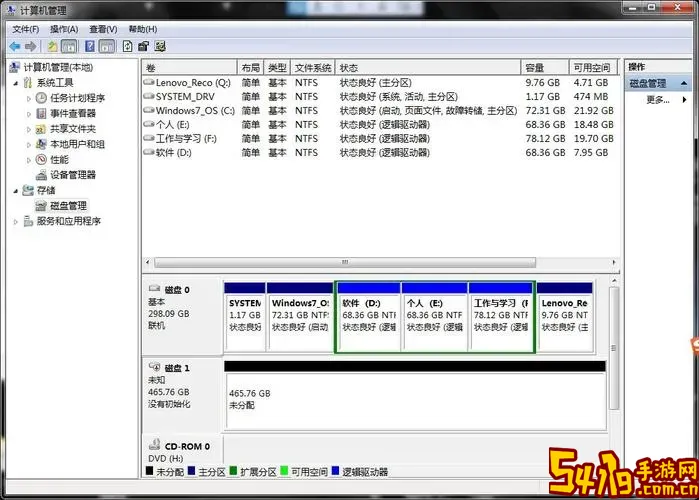
Task: Open 事件查看器 tree item
Action: pyautogui.click(x=73, y=113)
